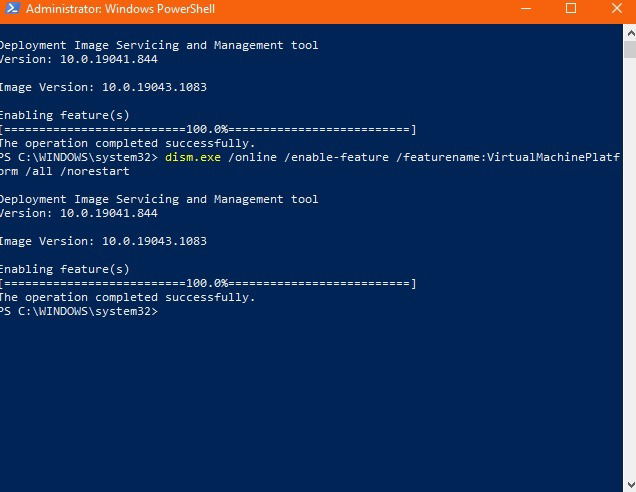Click the last 'Enabling feature(s)' line
The height and width of the screenshot is (492, 636).
coord(64,269)
